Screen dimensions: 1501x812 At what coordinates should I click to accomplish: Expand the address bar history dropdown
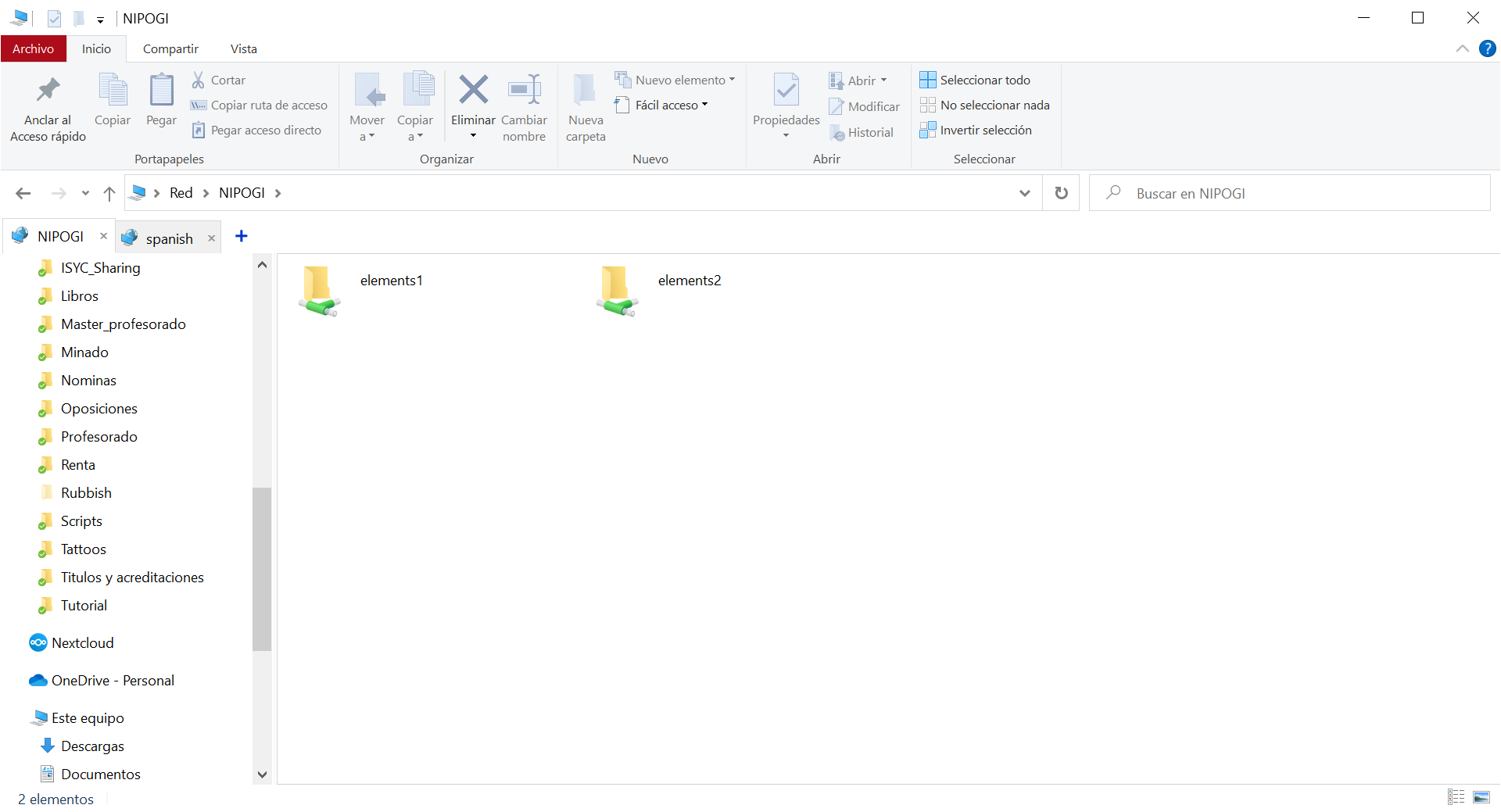click(x=1024, y=193)
